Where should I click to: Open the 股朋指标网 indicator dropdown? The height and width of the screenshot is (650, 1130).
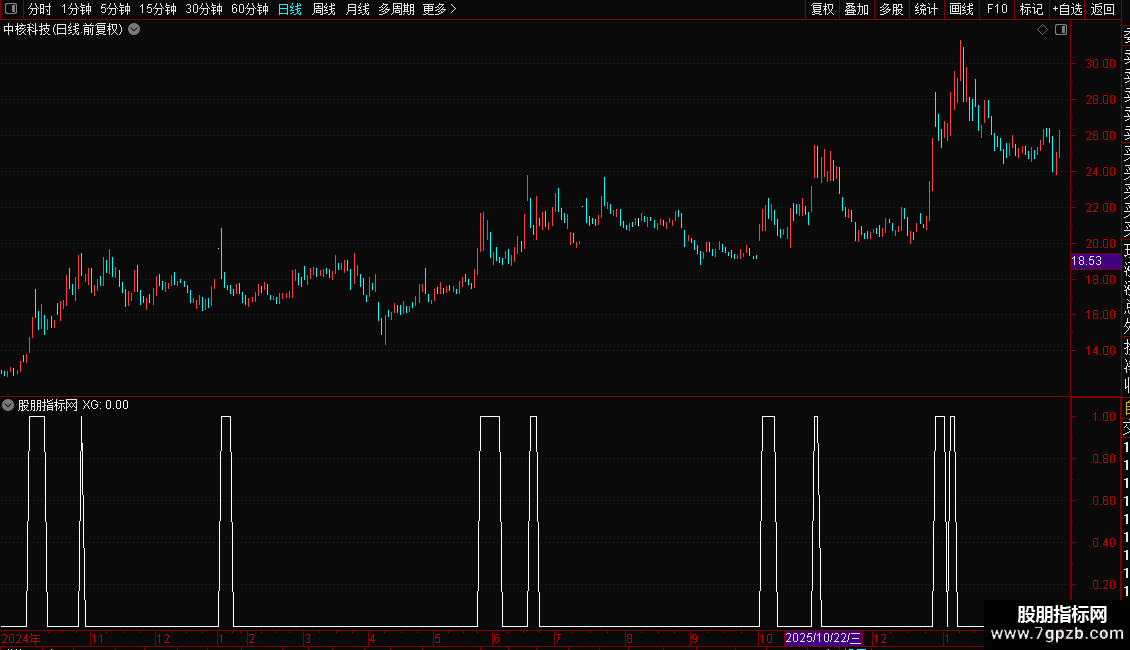tap(8, 405)
